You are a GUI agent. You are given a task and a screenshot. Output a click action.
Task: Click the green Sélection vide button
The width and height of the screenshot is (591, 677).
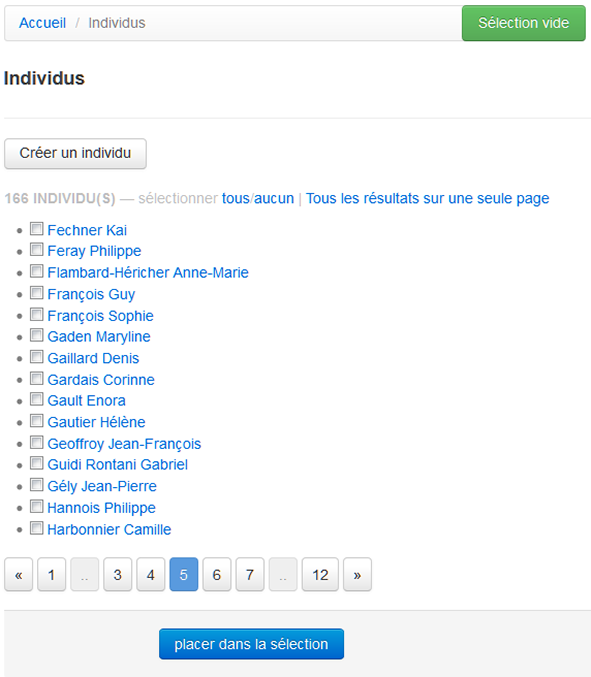[524, 23]
